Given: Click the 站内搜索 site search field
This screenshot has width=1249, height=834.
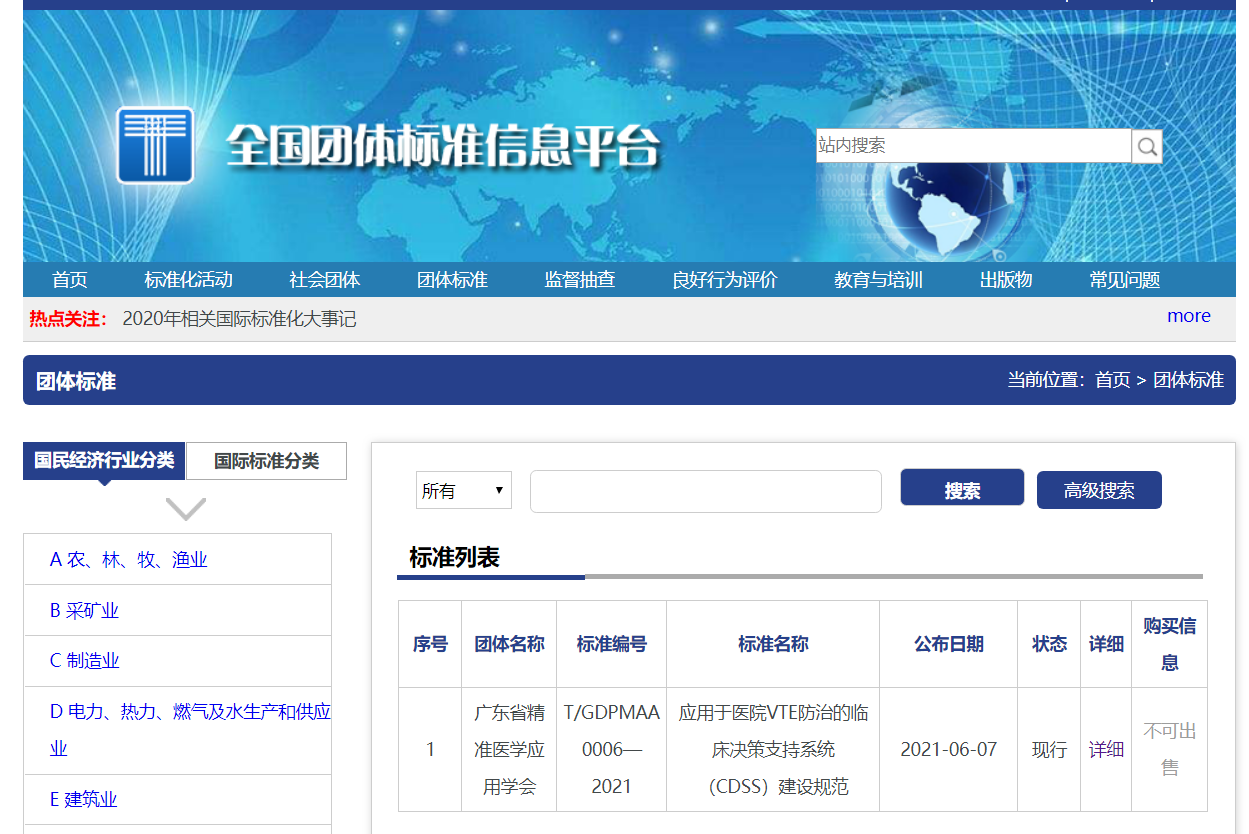Looking at the screenshot, I should [x=973, y=146].
